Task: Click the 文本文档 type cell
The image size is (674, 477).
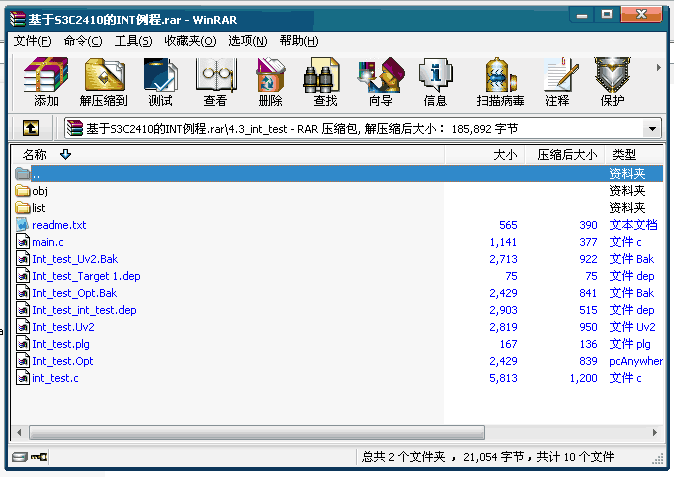Action: pos(633,225)
